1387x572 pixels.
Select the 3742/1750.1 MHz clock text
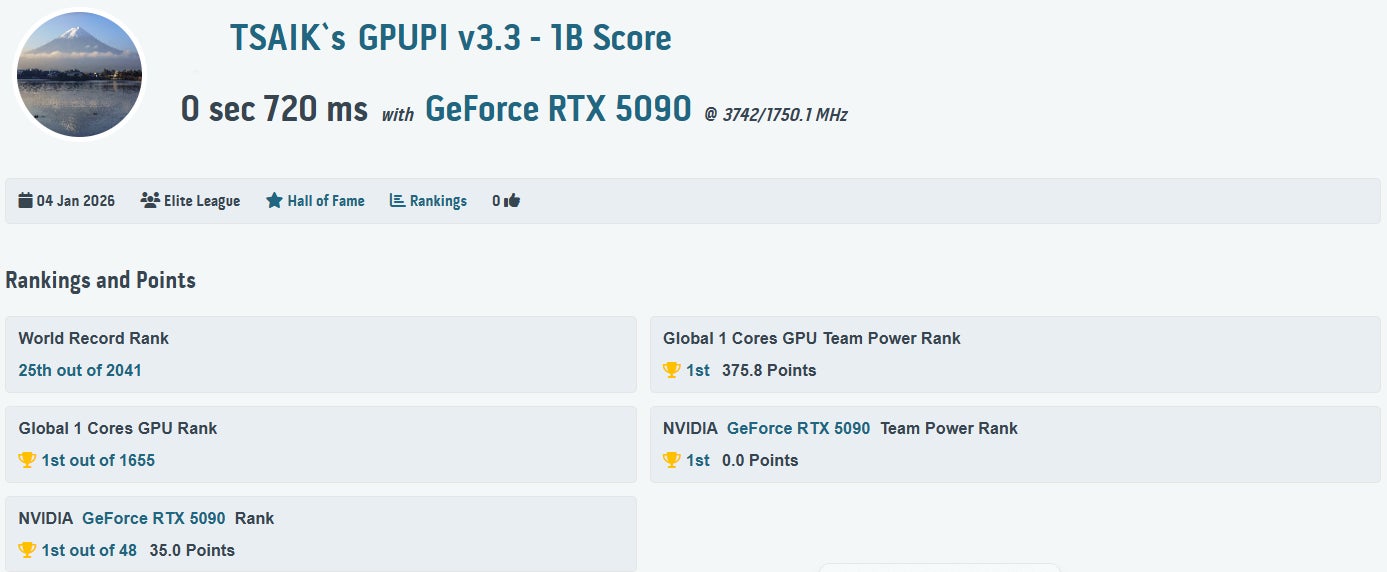(x=785, y=115)
